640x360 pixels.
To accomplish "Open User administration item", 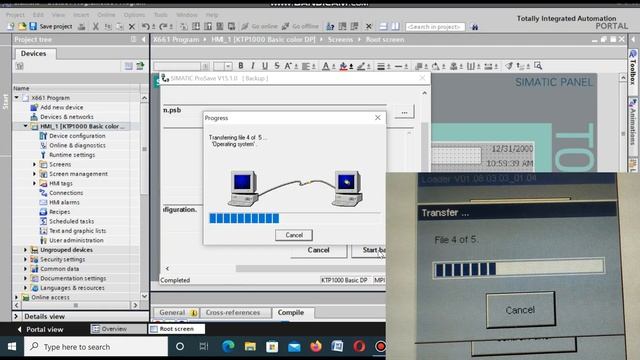I will click(x=76, y=240).
